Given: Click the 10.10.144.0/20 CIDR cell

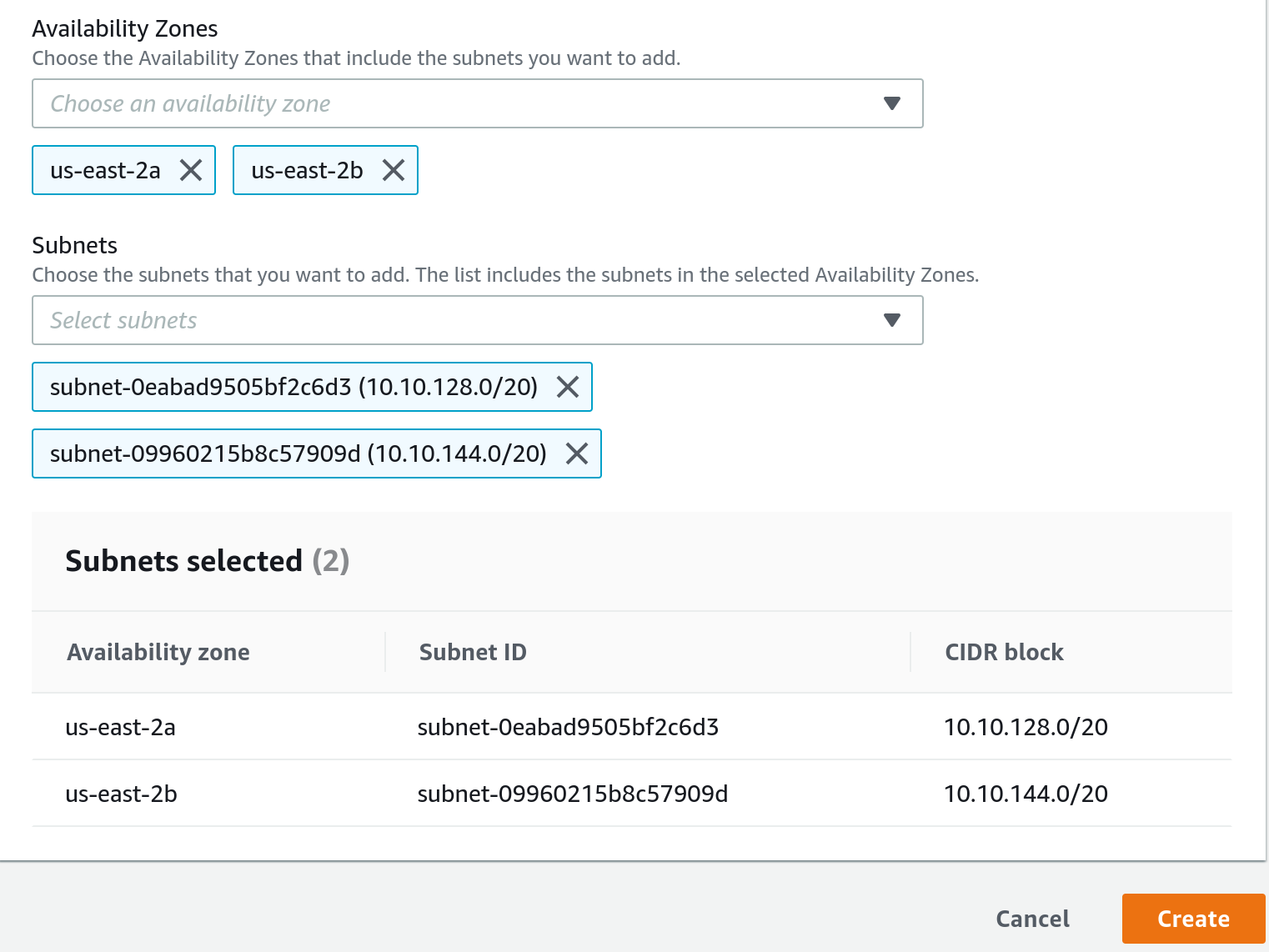Looking at the screenshot, I should point(1026,794).
